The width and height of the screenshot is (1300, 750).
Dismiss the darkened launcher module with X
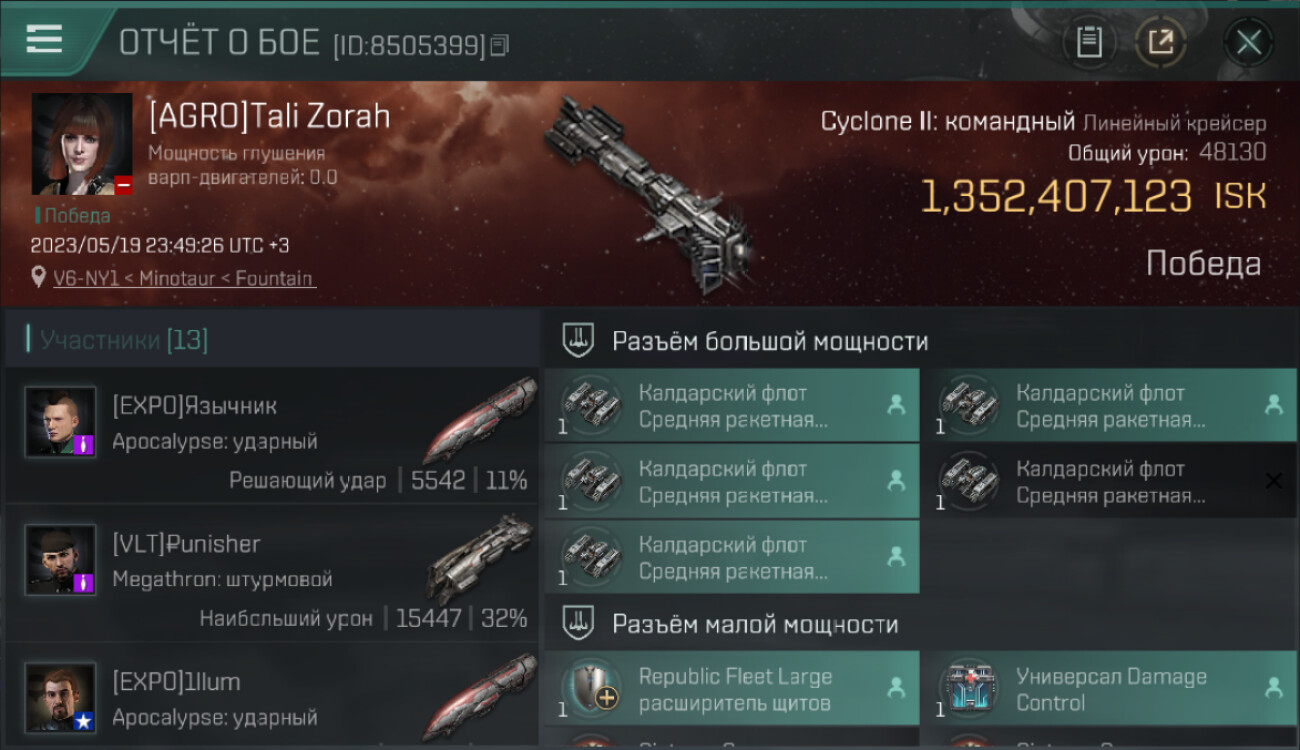point(1273,481)
